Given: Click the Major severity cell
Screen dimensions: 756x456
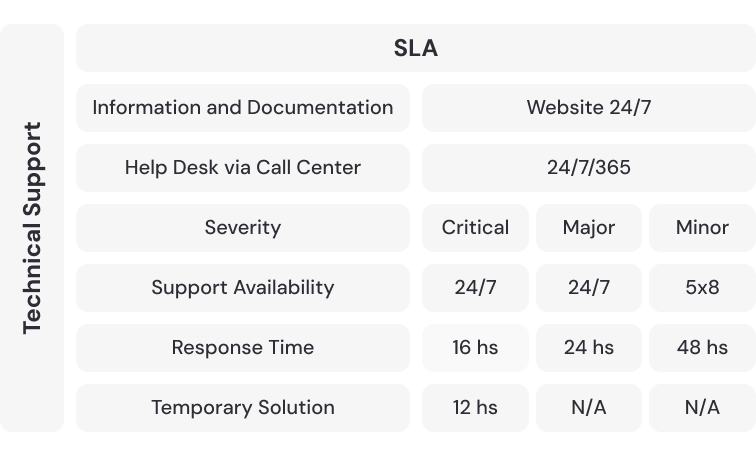Looking at the screenshot, I should coord(588,227).
